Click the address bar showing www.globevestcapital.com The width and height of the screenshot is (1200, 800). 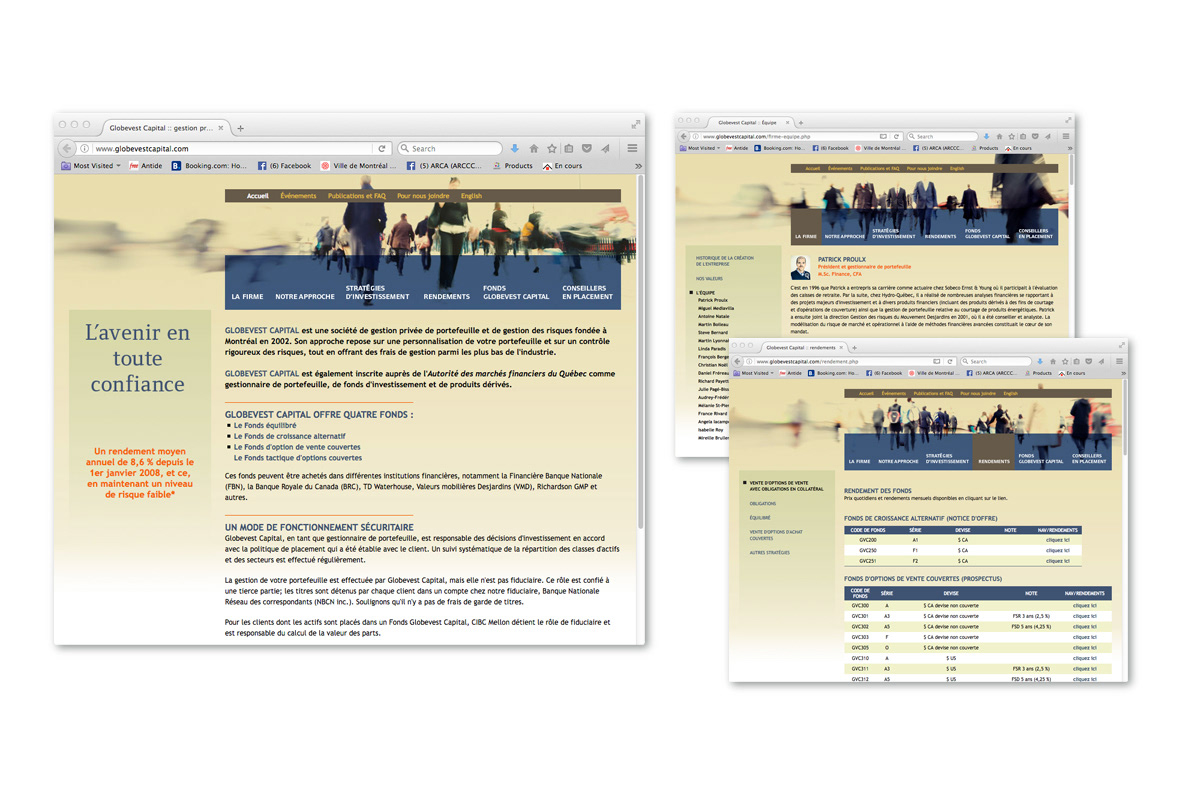(x=235, y=149)
